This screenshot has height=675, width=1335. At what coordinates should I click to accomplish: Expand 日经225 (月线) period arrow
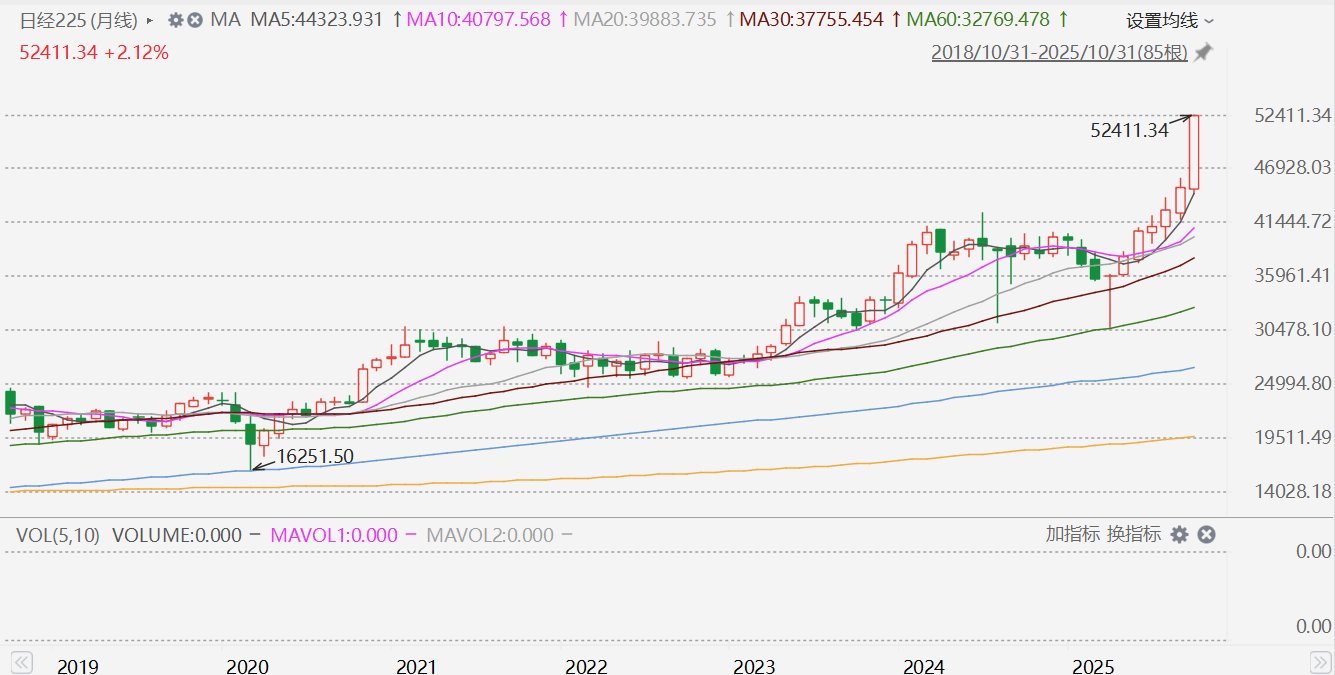click(x=150, y=20)
